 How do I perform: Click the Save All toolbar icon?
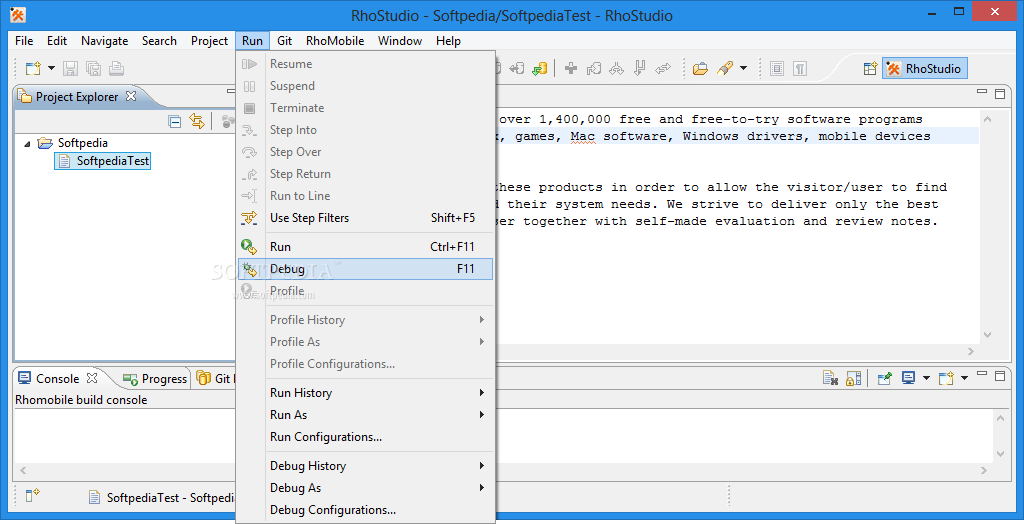click(93, 69)
